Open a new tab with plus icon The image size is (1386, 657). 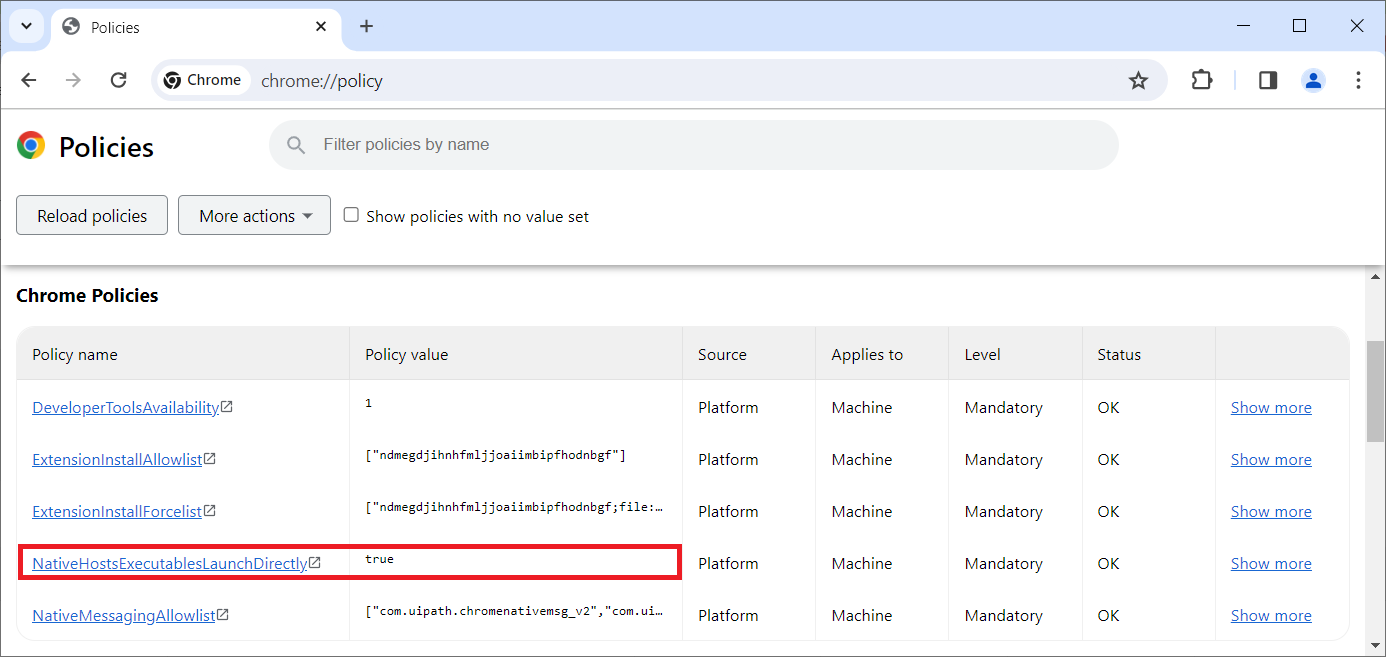point(366,27)
